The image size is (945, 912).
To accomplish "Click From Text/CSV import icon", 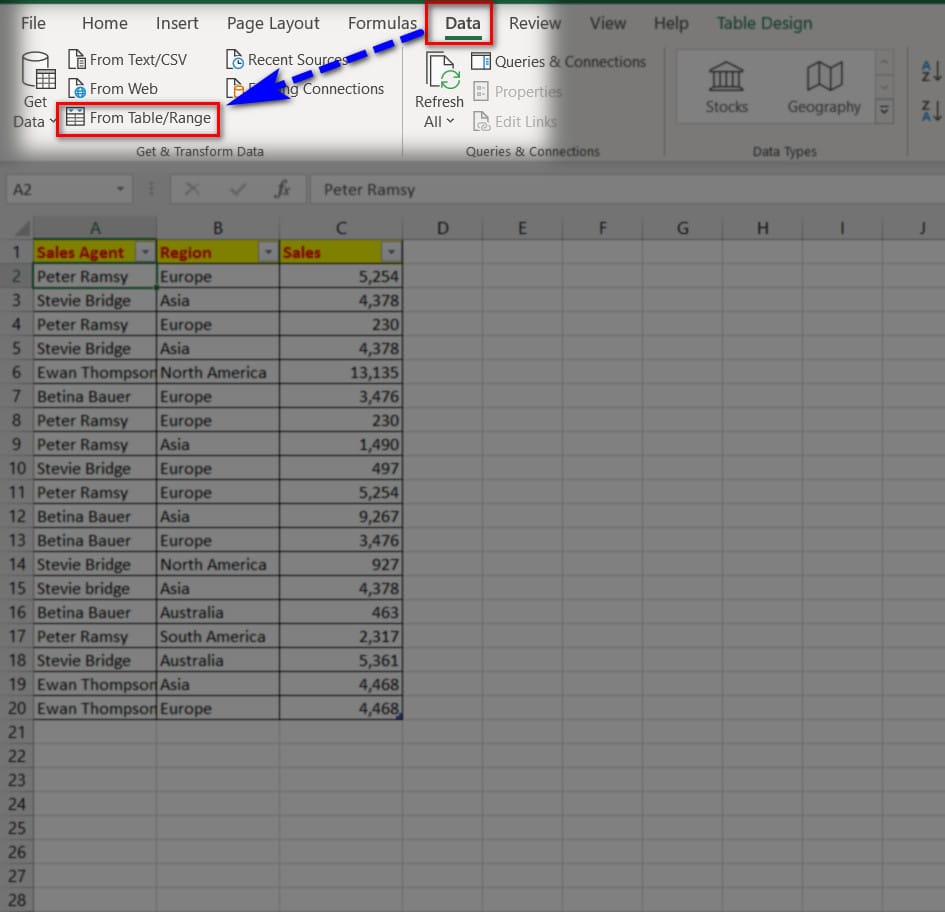I will (x=77, y=60).
